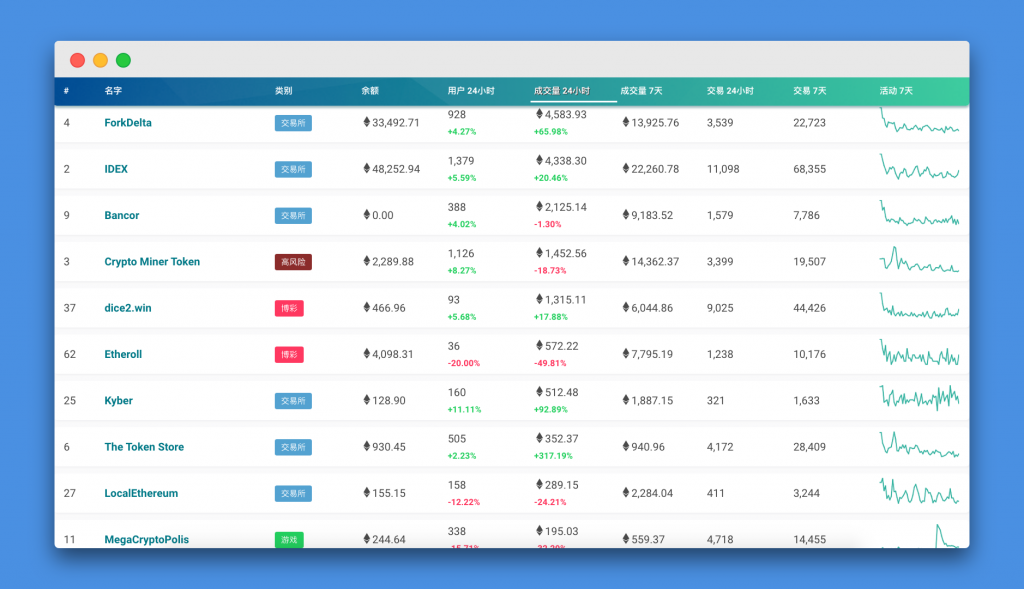The height and width of the screenshot is (589, 1024).
Task: Open the Etheroll link
Action: pos(123,355)
